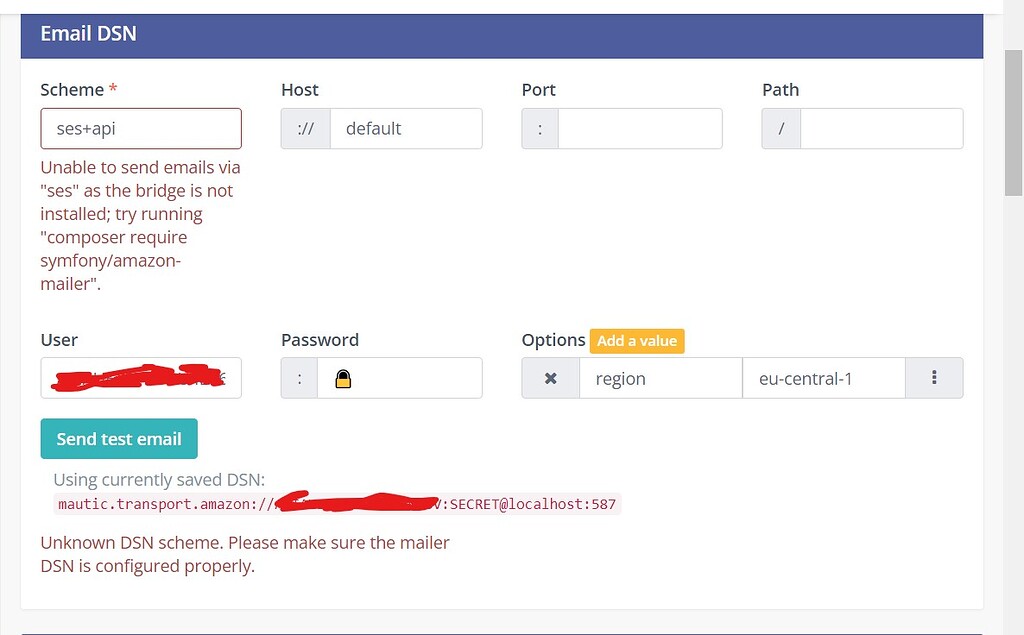Click the Email DSN panel header
This screenshot has height=635, width=1024.
pos(88,33)
